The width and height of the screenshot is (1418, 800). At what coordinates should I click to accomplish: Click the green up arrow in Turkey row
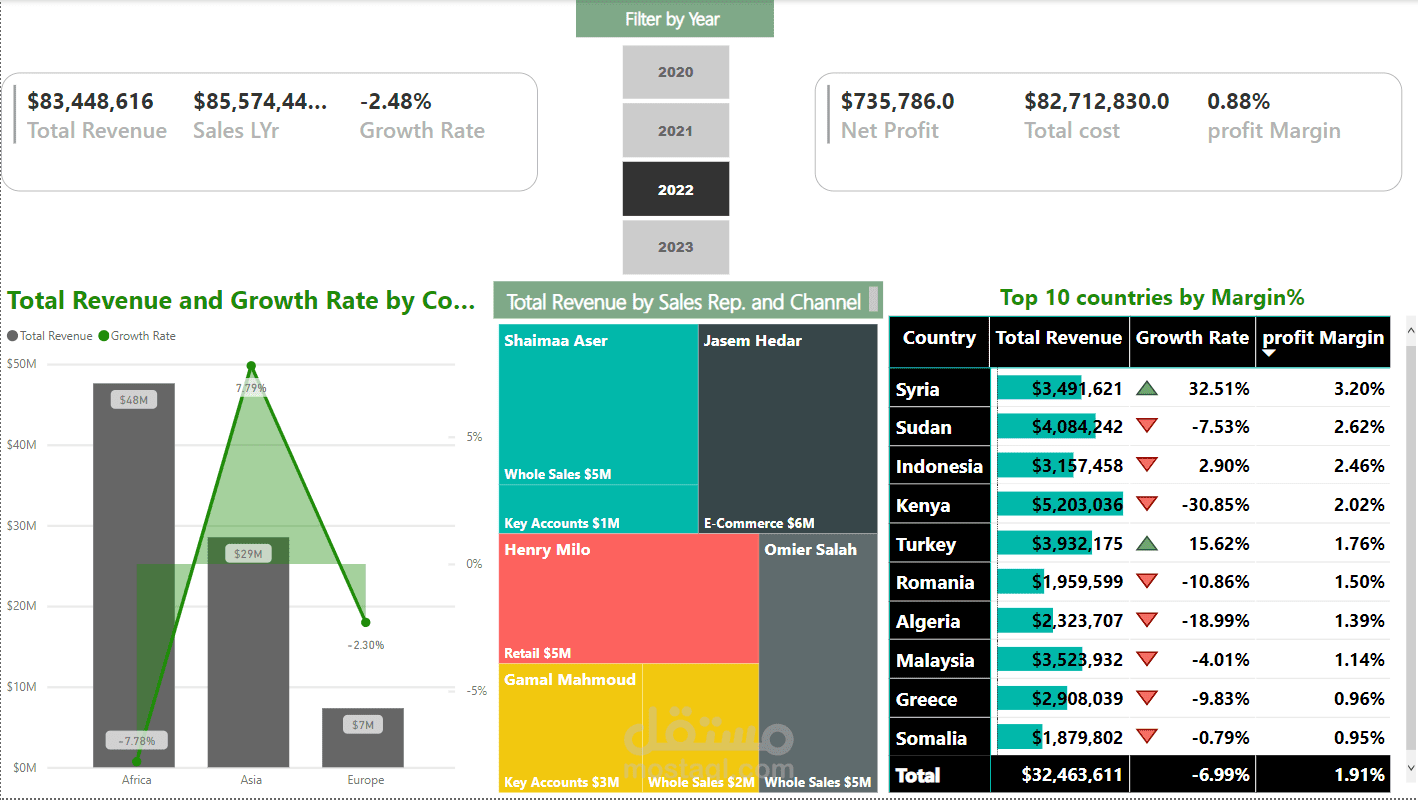[1147, 543]
